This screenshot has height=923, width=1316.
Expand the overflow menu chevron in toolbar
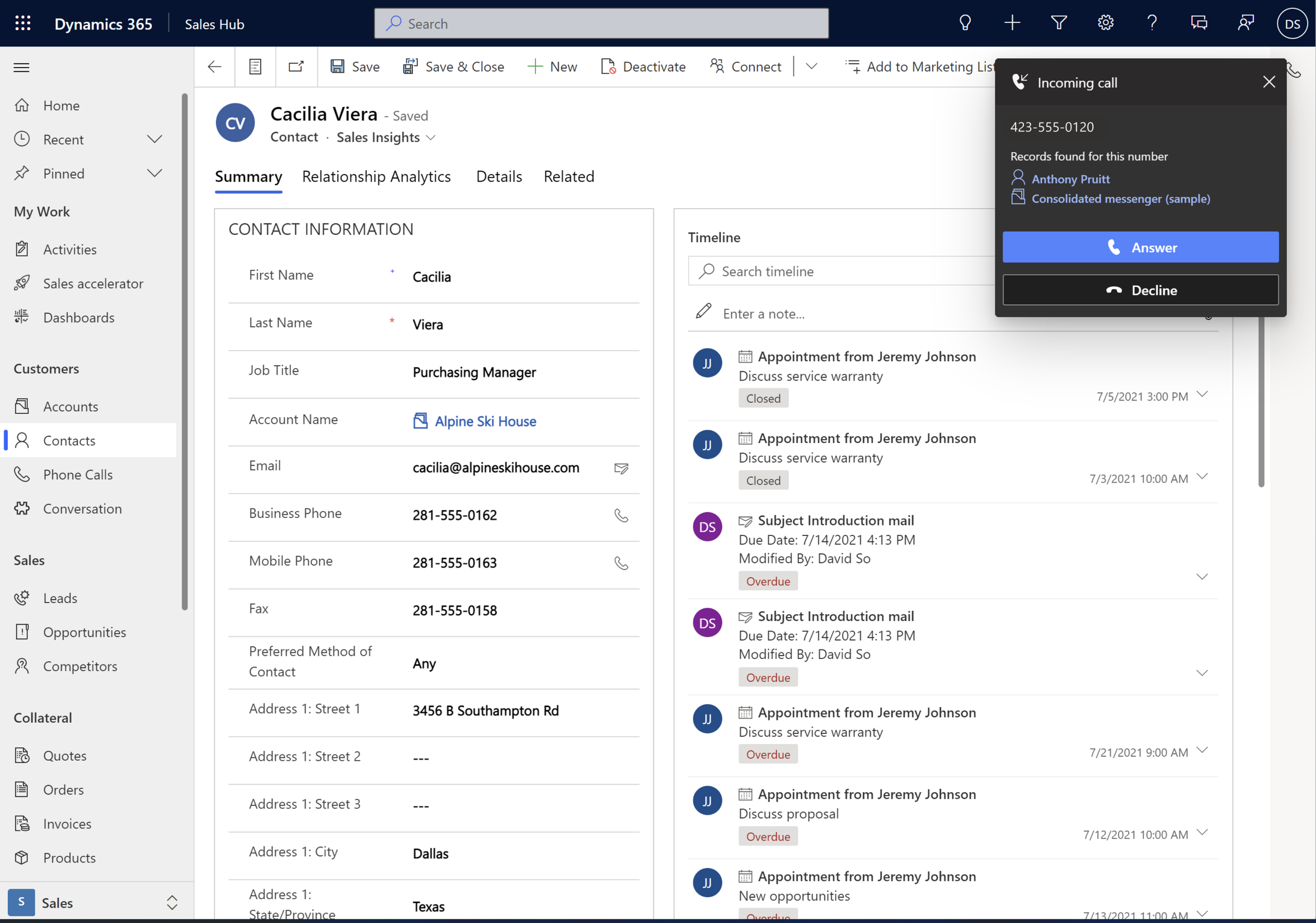pyautogui.click(x=811, y=66)
